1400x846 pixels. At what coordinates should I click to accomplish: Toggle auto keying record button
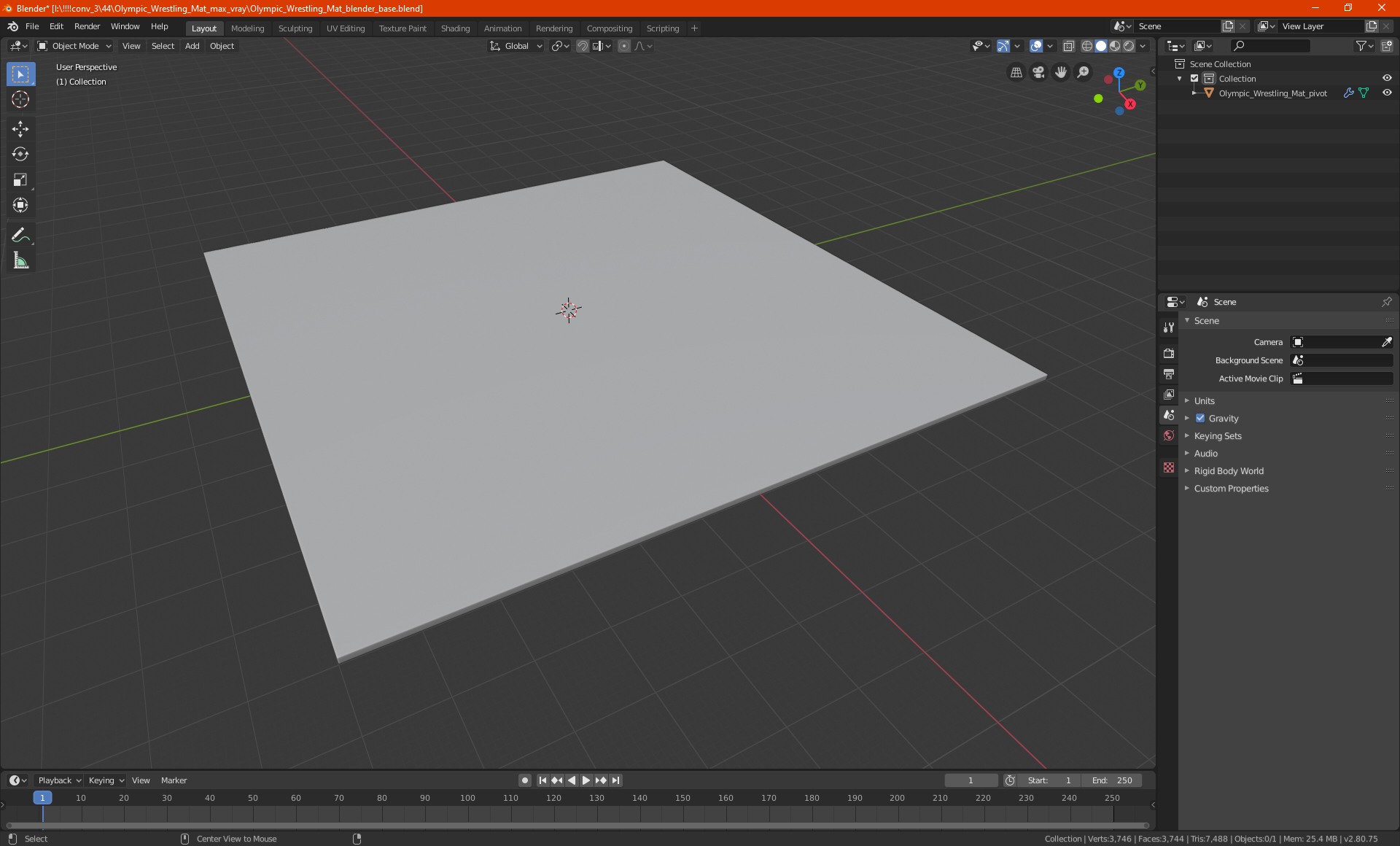click(x=524, y=780)
